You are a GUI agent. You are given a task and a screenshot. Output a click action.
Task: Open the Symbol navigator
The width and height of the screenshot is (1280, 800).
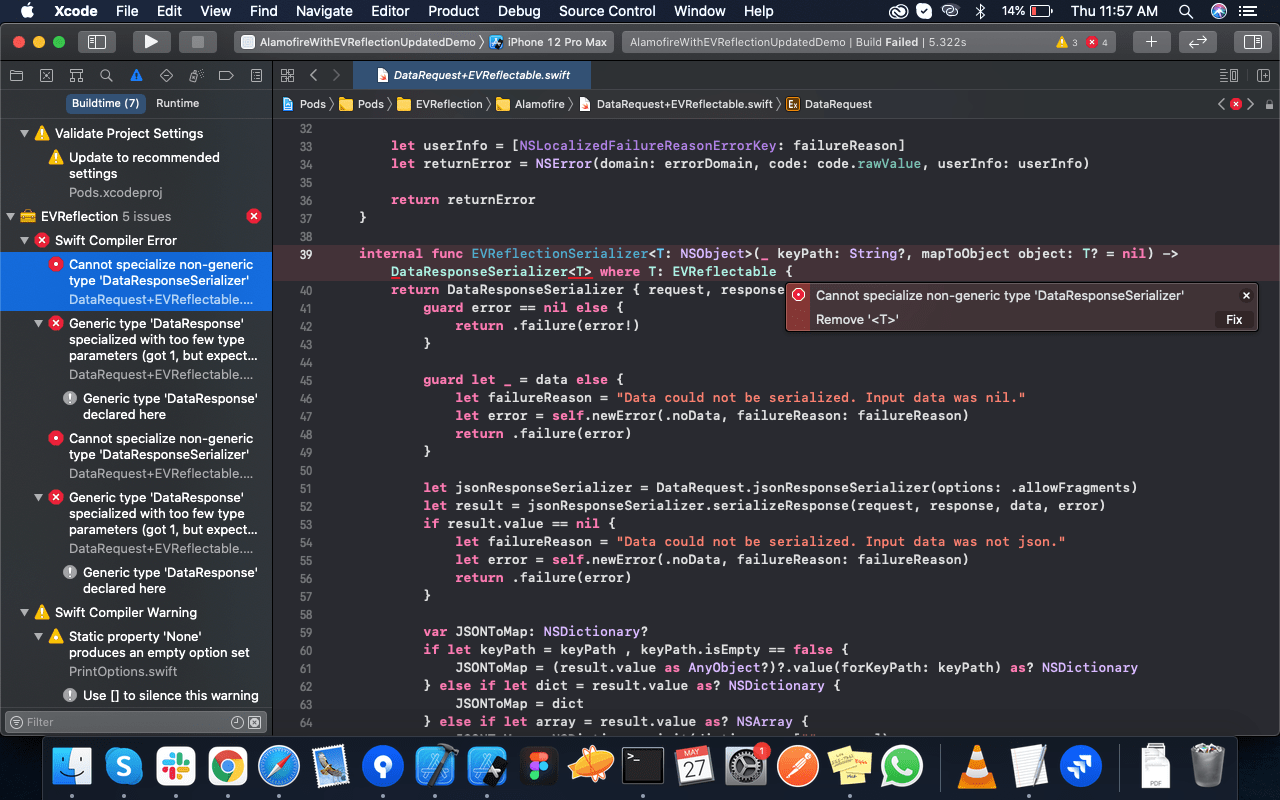coord(76,76)
